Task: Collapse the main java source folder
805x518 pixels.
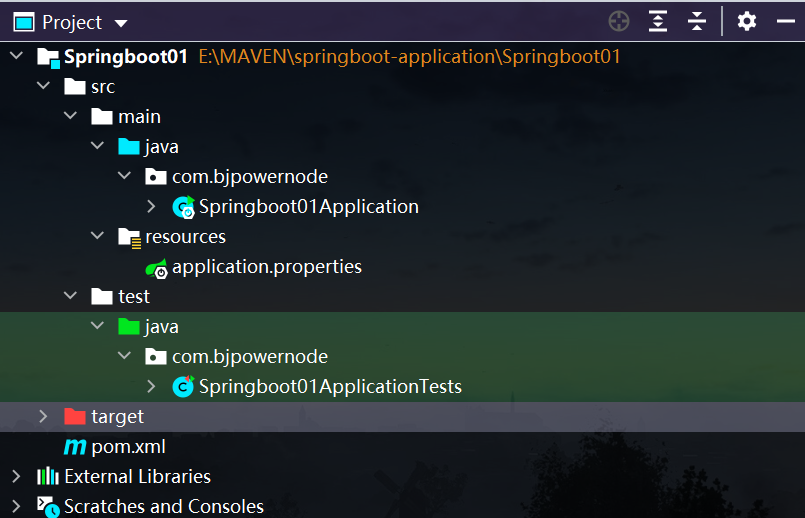Action: pos(98,145)
